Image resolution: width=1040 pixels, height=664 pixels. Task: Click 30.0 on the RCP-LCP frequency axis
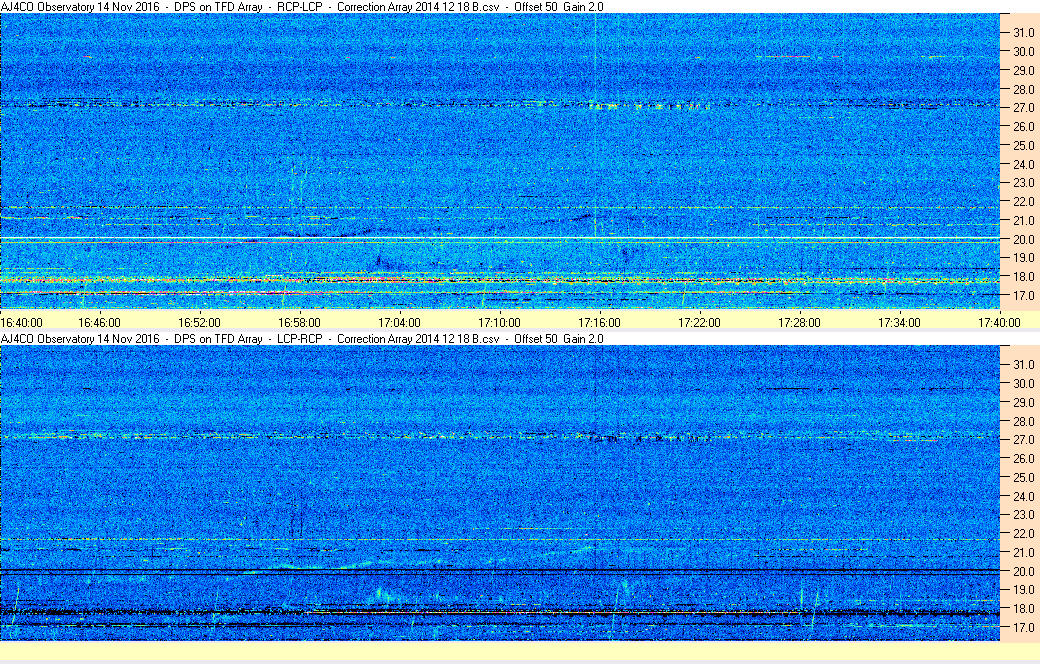(x=1023, y=51)
